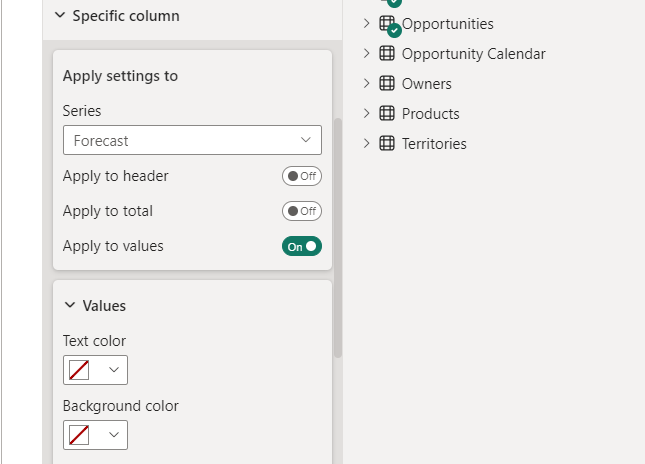This screenshot has width=645, height=464.
Task: Open the Text color picker
Action: pyautogui.click(x=95, y=370)
